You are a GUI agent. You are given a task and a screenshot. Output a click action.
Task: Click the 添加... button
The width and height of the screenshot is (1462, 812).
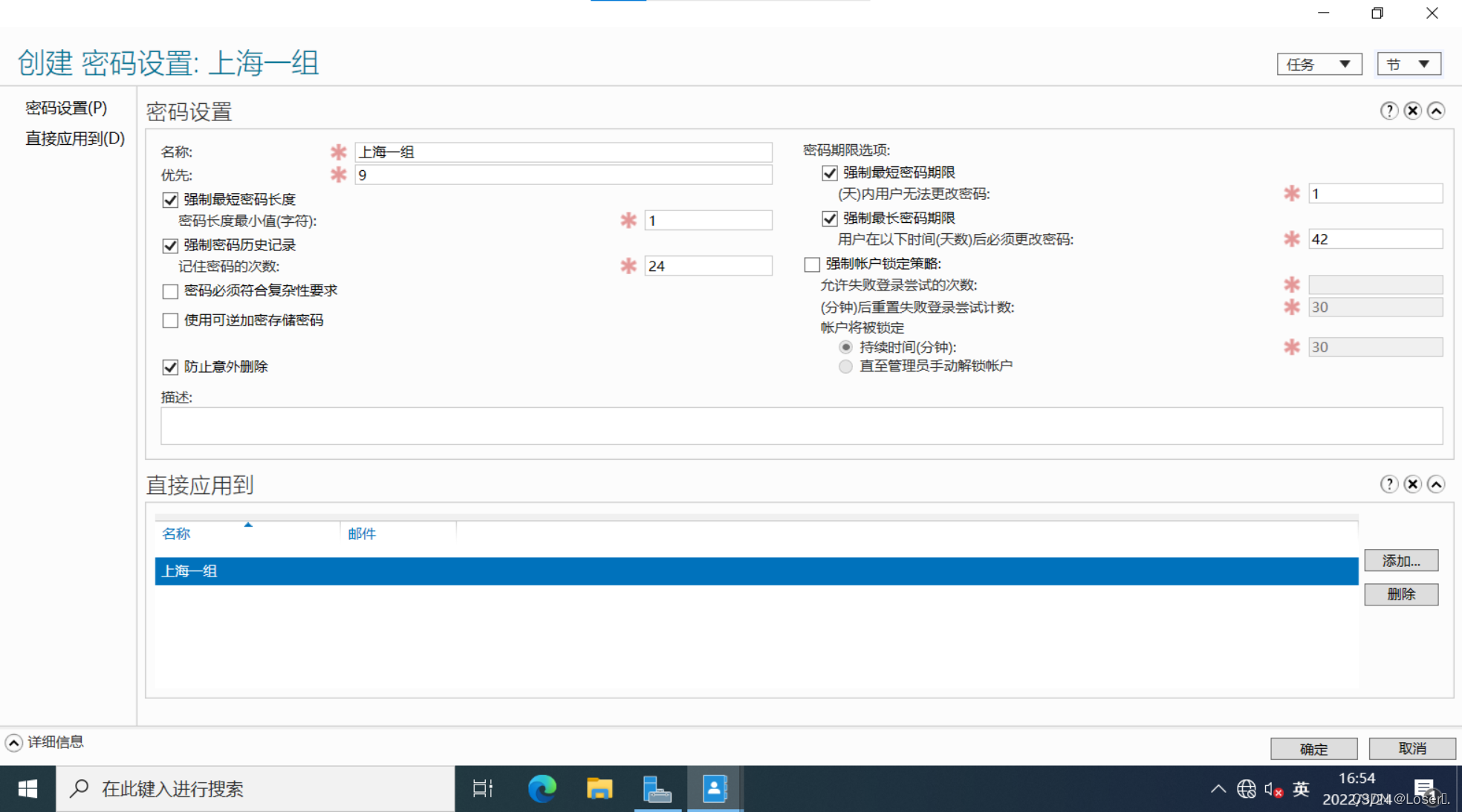tap(1400, 561)
